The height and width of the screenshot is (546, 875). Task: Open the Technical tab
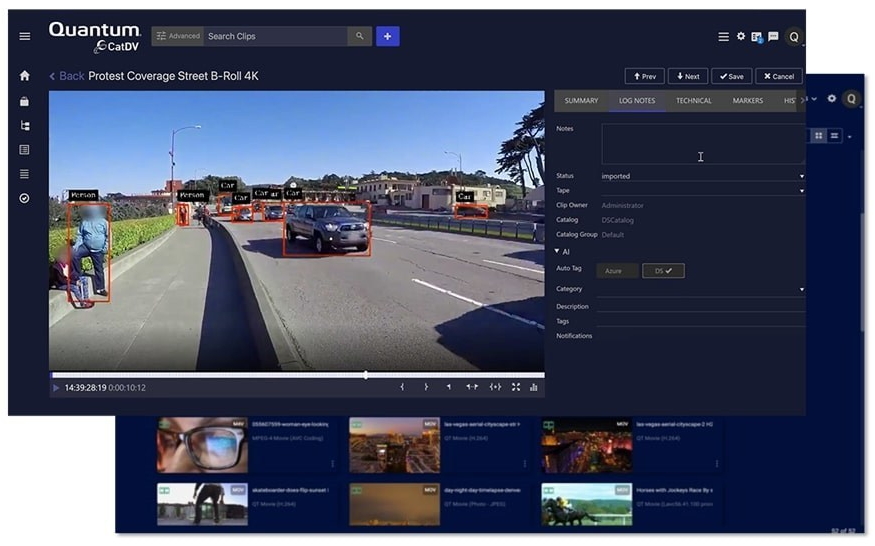[694, 100]
